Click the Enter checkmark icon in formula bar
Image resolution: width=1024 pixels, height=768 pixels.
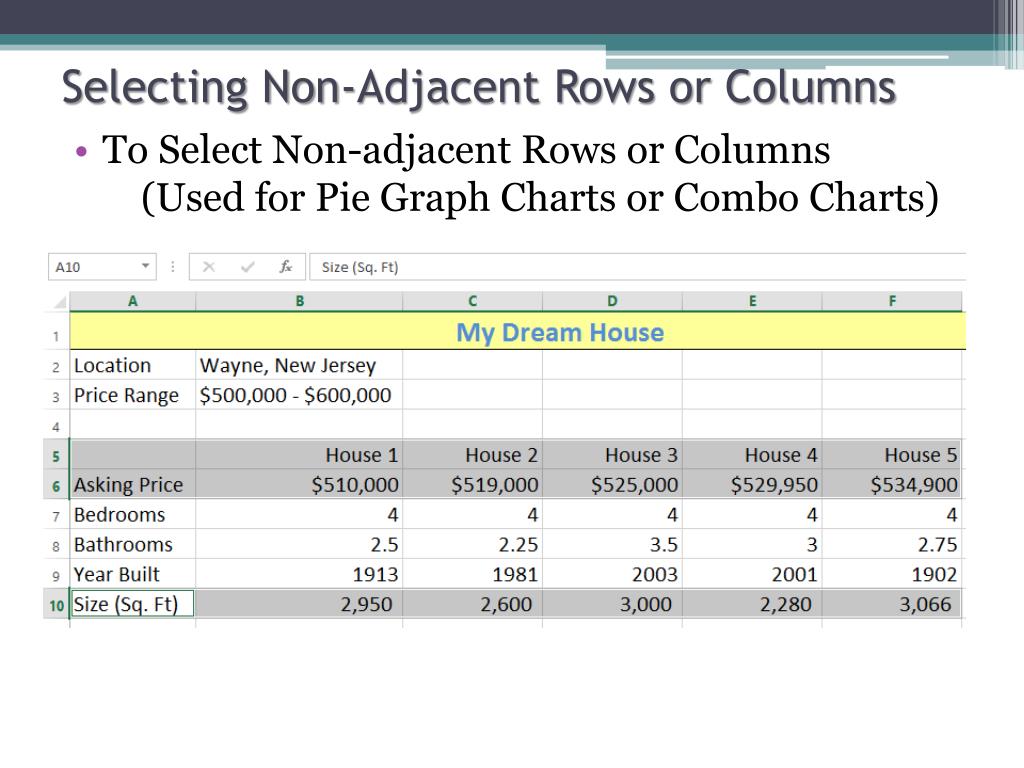(247, 267)
